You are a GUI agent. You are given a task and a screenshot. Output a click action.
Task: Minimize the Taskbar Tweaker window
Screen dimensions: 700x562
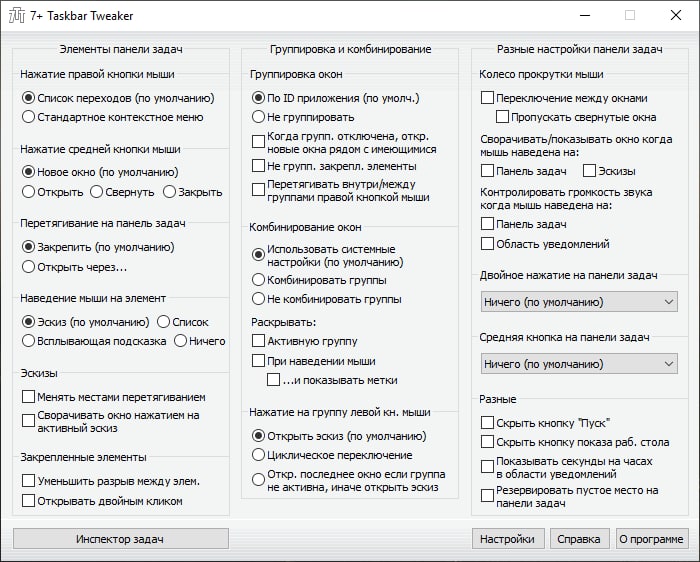(584, 15)
